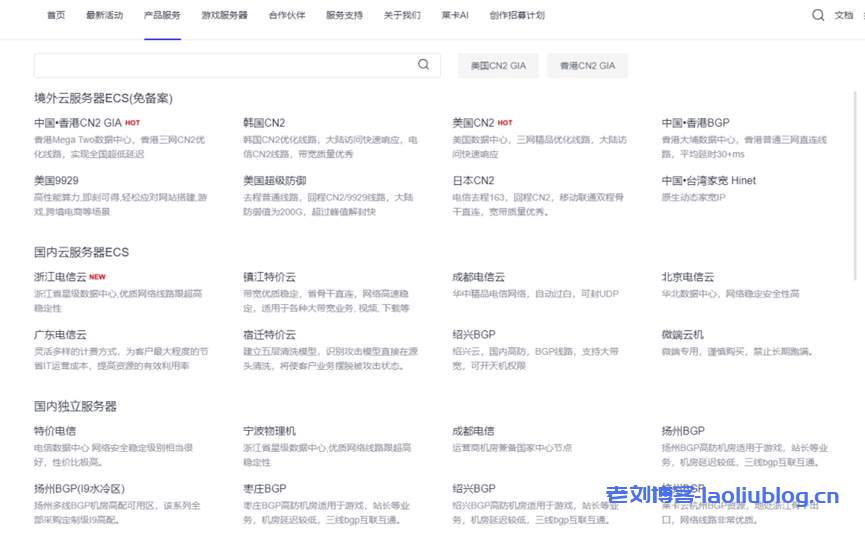Choose the 宁波物理机 dedicated server link

(x=269, y=431)
